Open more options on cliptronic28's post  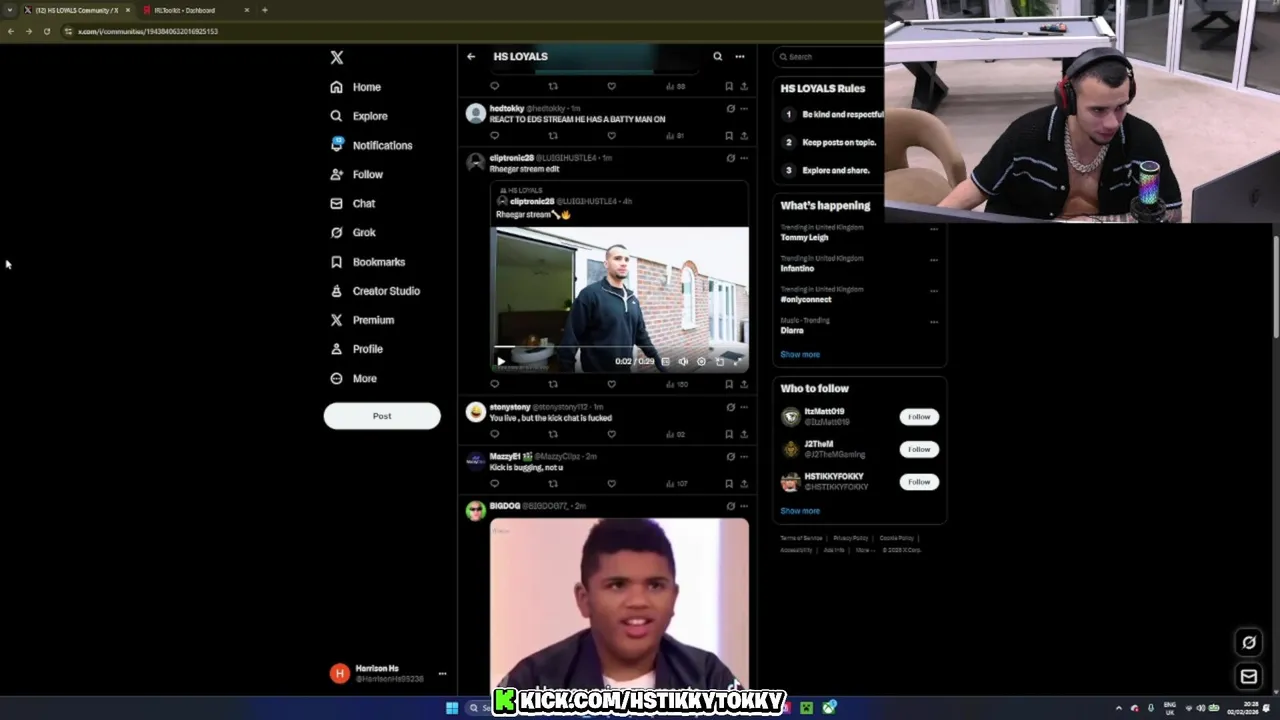click(x=743, y=158)
